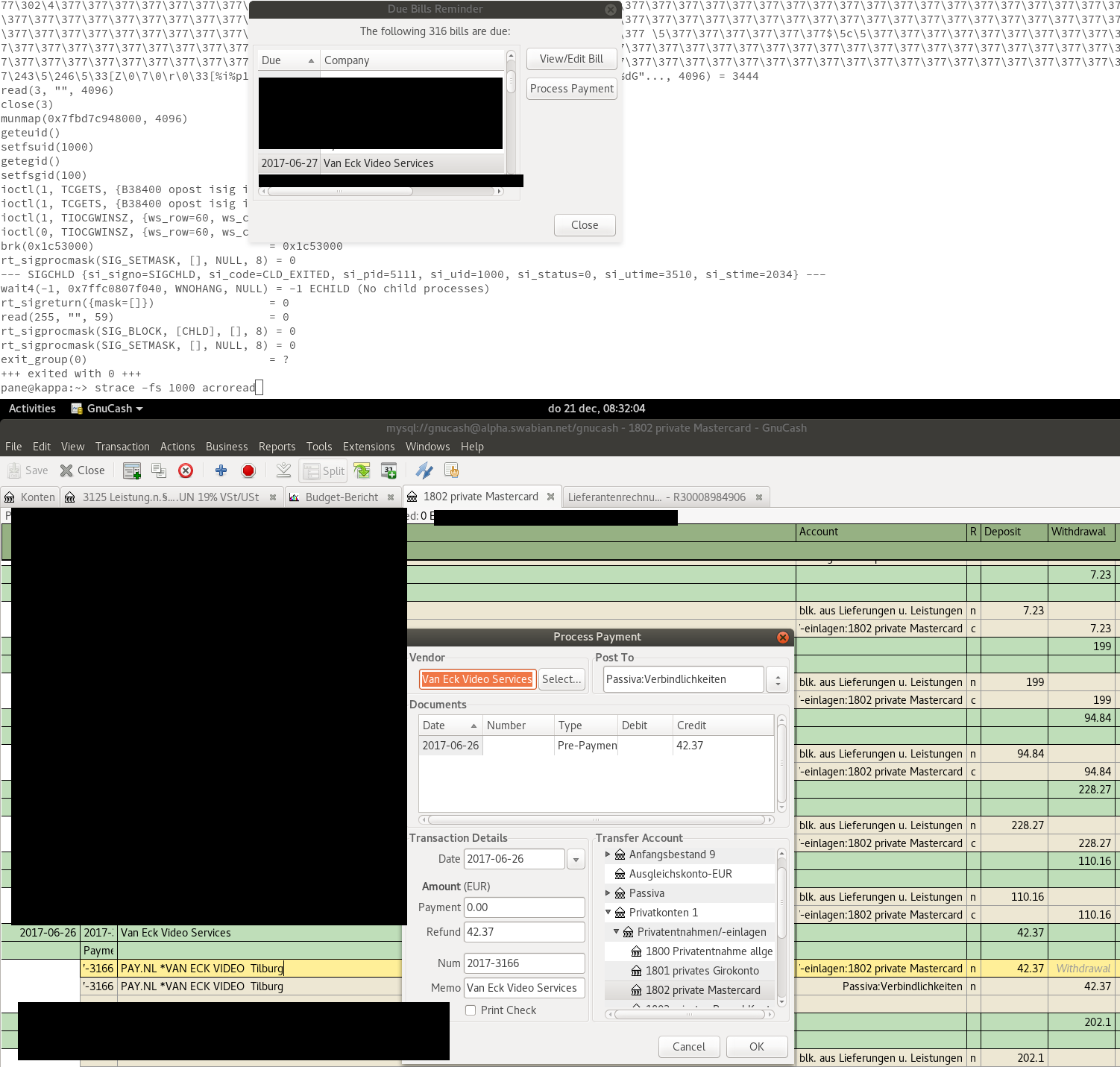This screenshot has width=1120, height=1067.
Task: Select the Van Eck Video Services bill row
Action: 381,163
